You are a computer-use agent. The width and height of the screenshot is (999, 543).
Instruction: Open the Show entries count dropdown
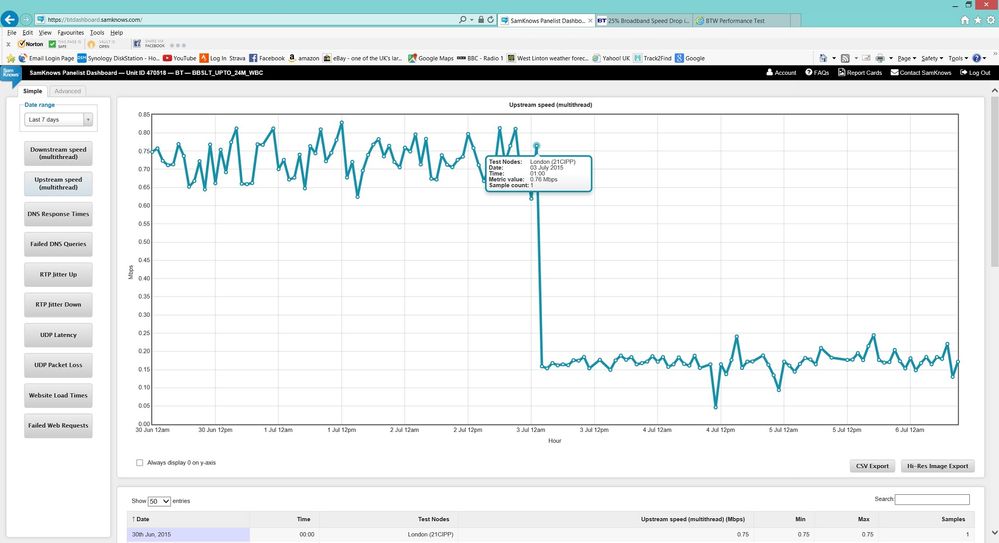click(x=159, y=501)
